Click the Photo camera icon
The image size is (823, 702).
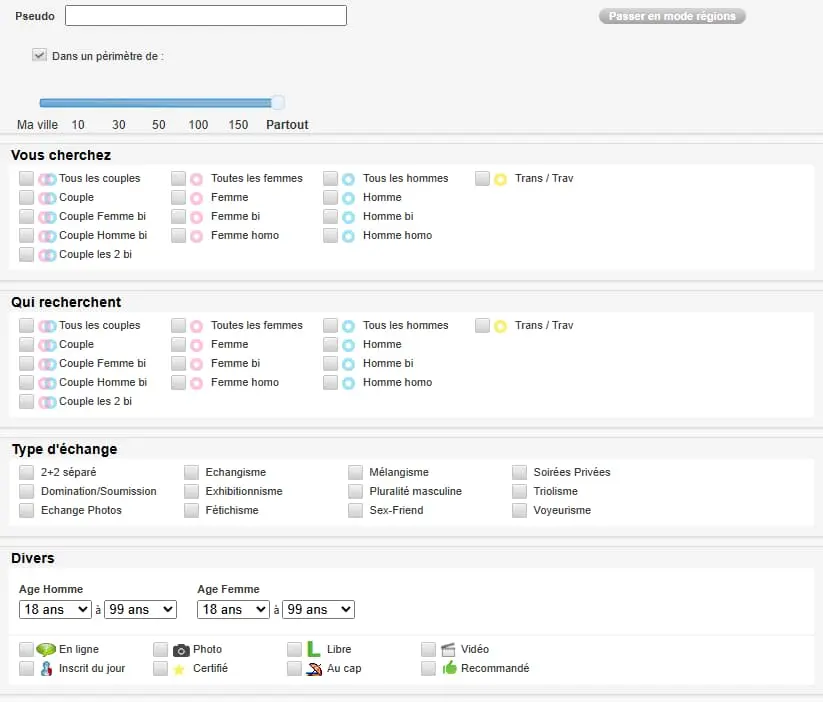point(181,649)
